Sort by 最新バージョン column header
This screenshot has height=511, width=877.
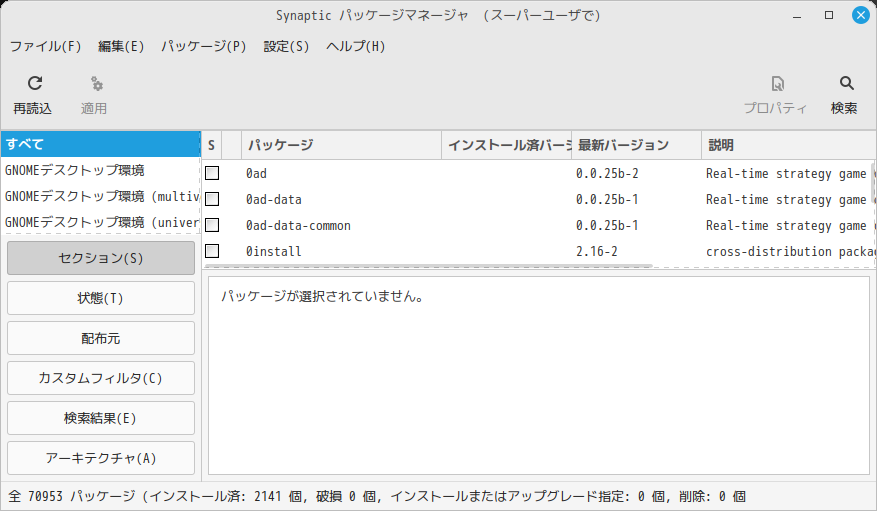(x=636, y=145)
